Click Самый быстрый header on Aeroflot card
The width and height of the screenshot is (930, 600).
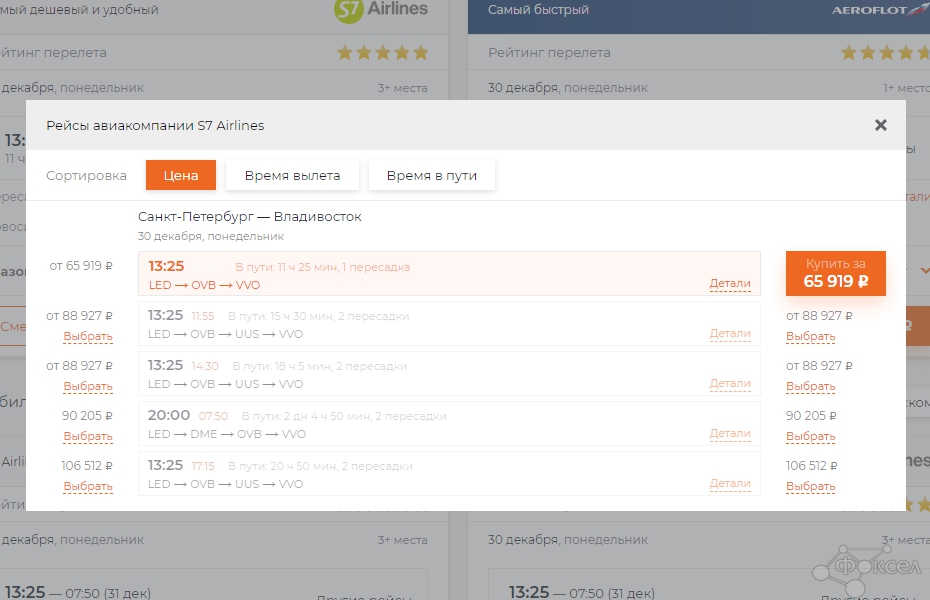point(538,9)
